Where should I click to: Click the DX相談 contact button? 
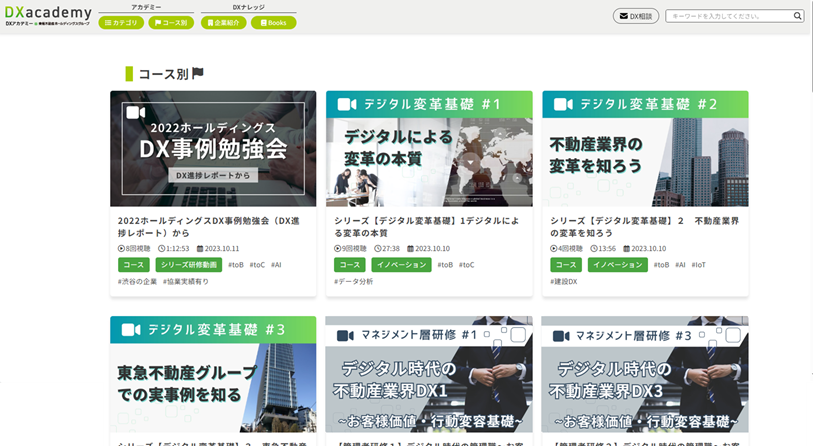[636, 16]
